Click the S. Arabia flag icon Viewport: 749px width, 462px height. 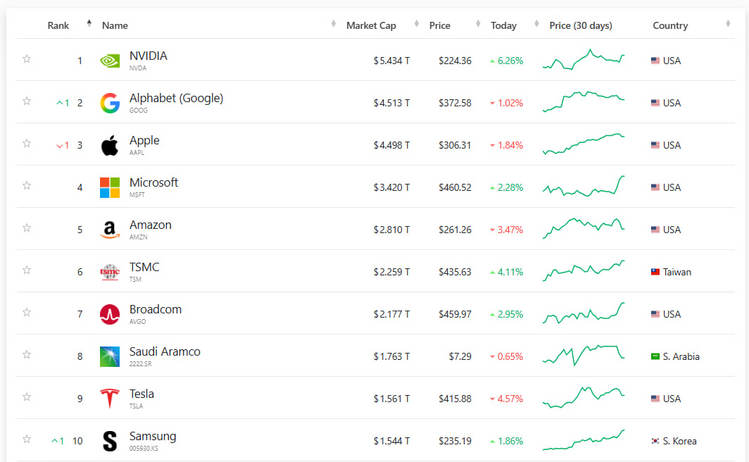(655, 356)
